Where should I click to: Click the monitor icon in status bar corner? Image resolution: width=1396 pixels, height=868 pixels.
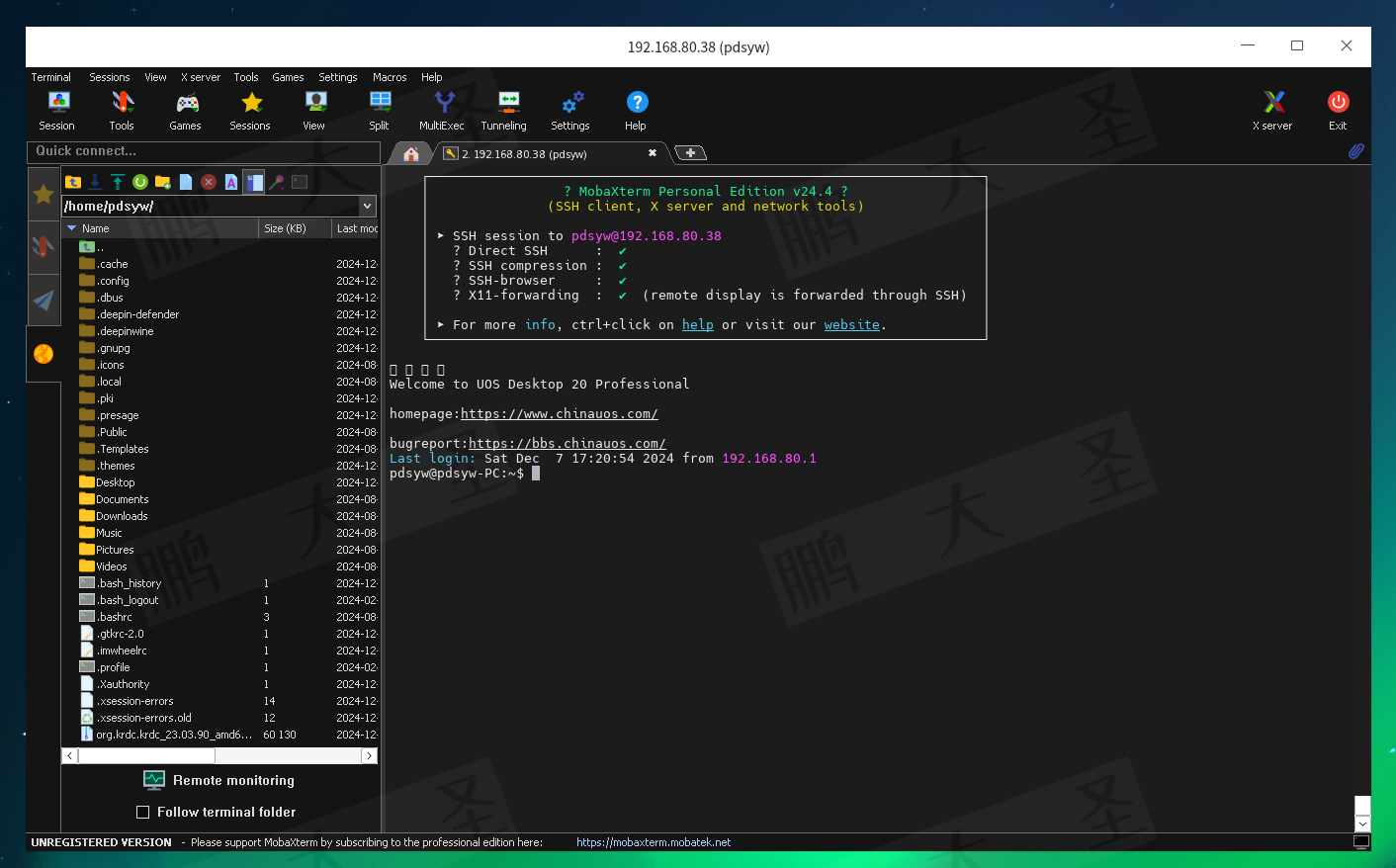click(1361, 842)
